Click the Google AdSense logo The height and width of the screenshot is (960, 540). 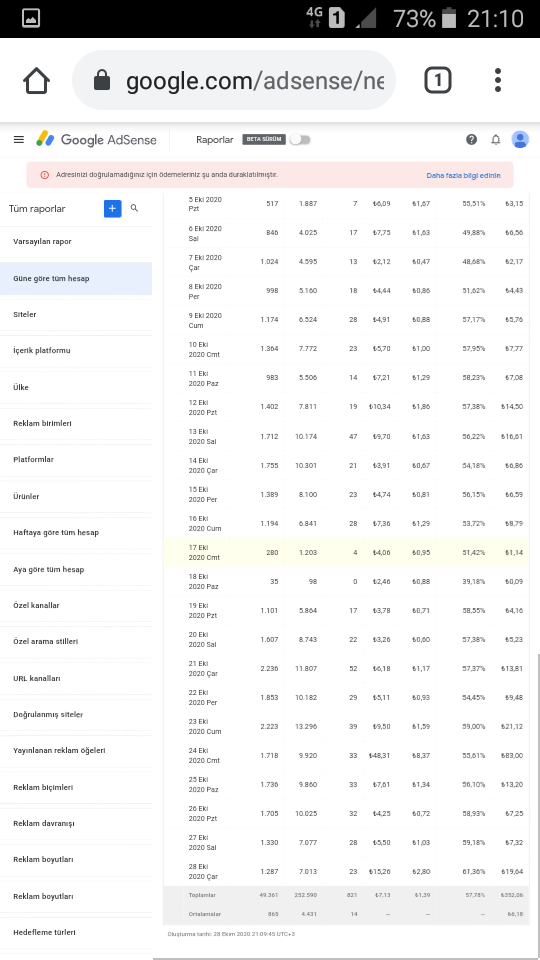pyautogui.click(x=97, y=140)
